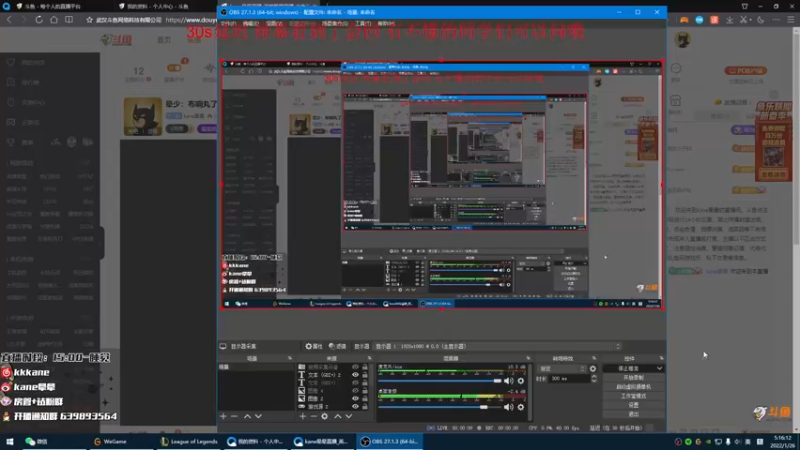Move source up in sources list
Viewport: 800px width, 450px height.
click(338, 416)
